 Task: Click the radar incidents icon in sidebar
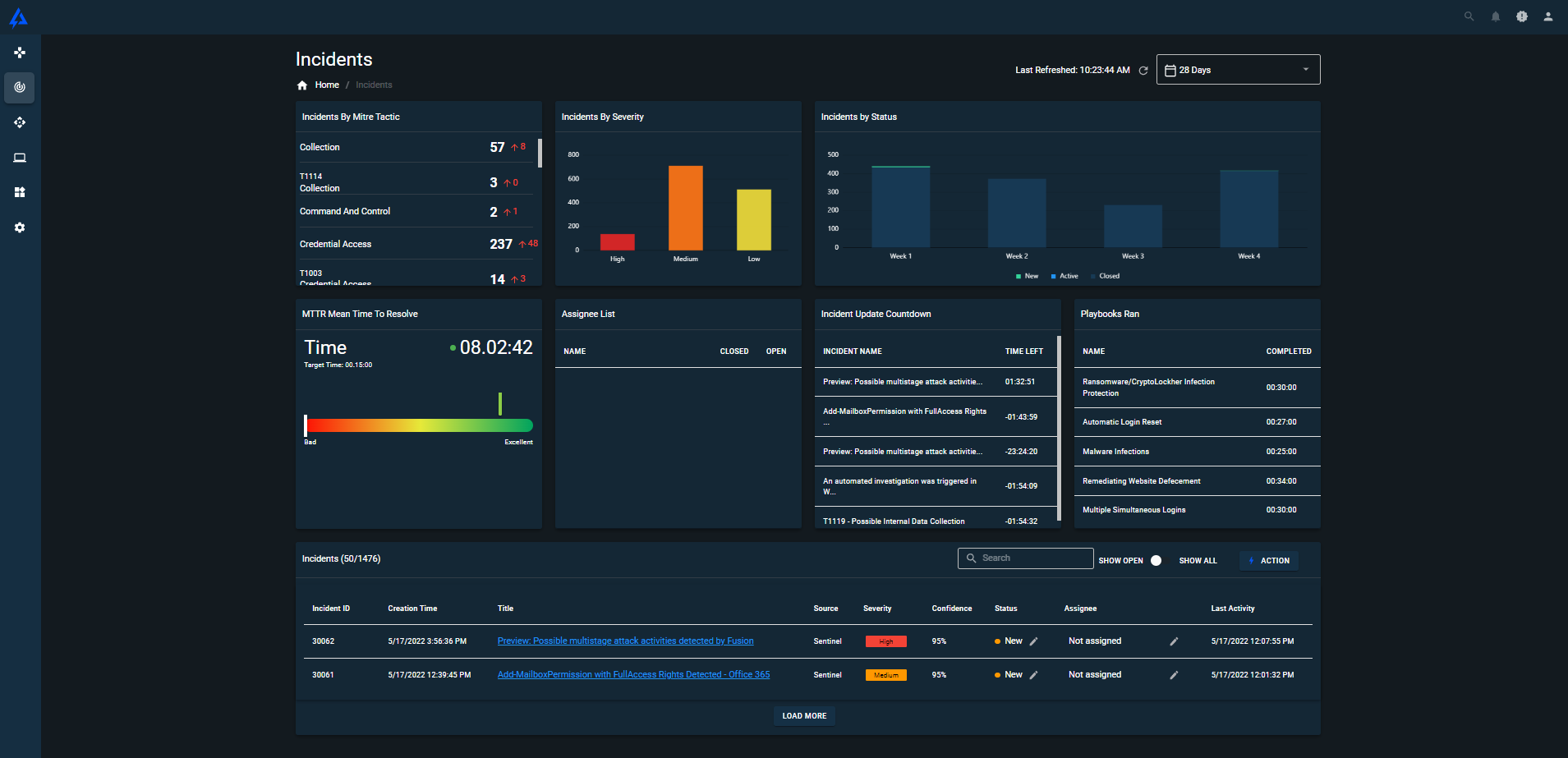pos(20,87)
